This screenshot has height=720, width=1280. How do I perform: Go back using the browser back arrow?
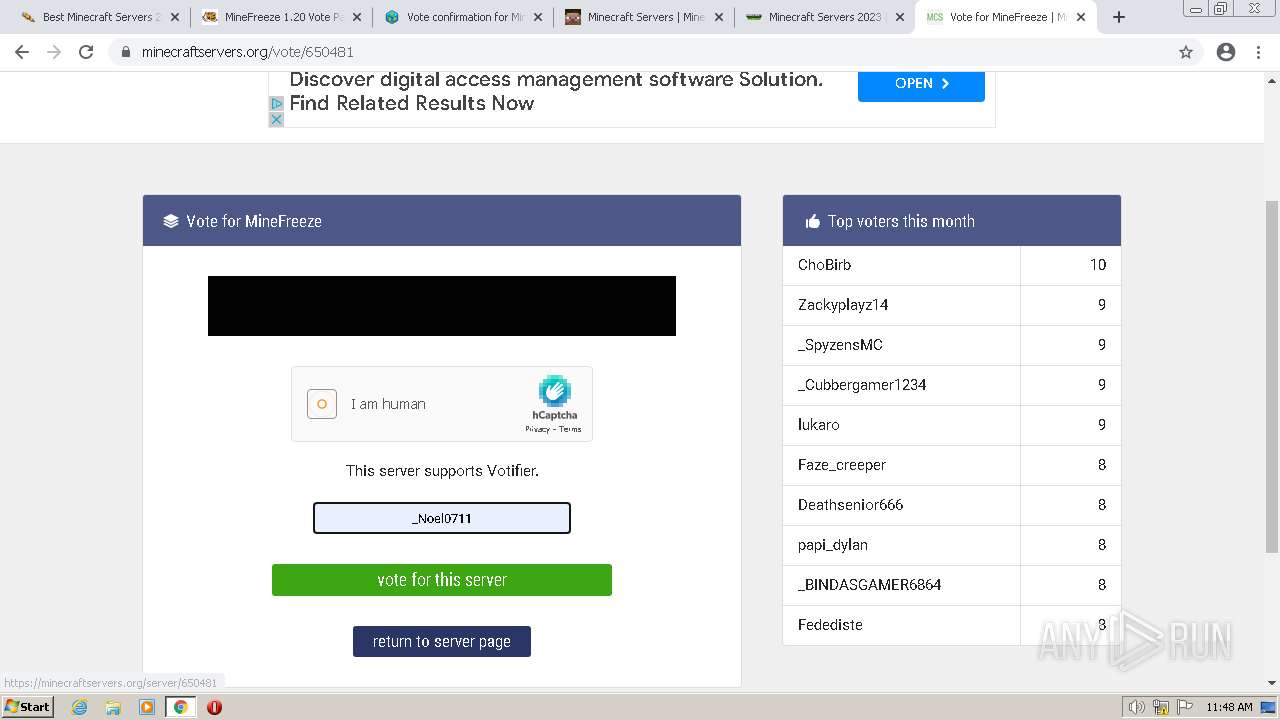point(22,52)
